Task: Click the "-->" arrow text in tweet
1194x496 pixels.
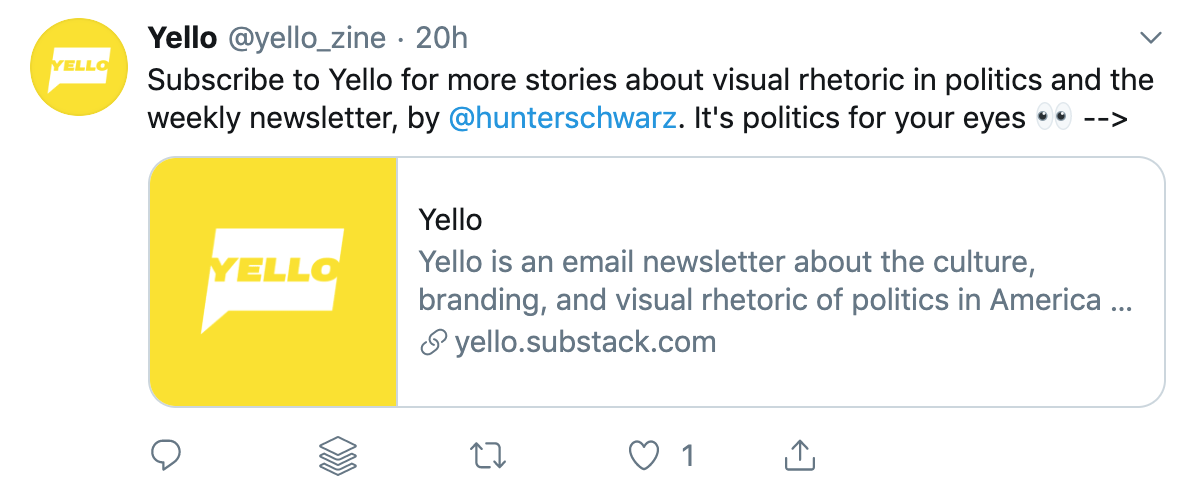Action: point(1106,119)
